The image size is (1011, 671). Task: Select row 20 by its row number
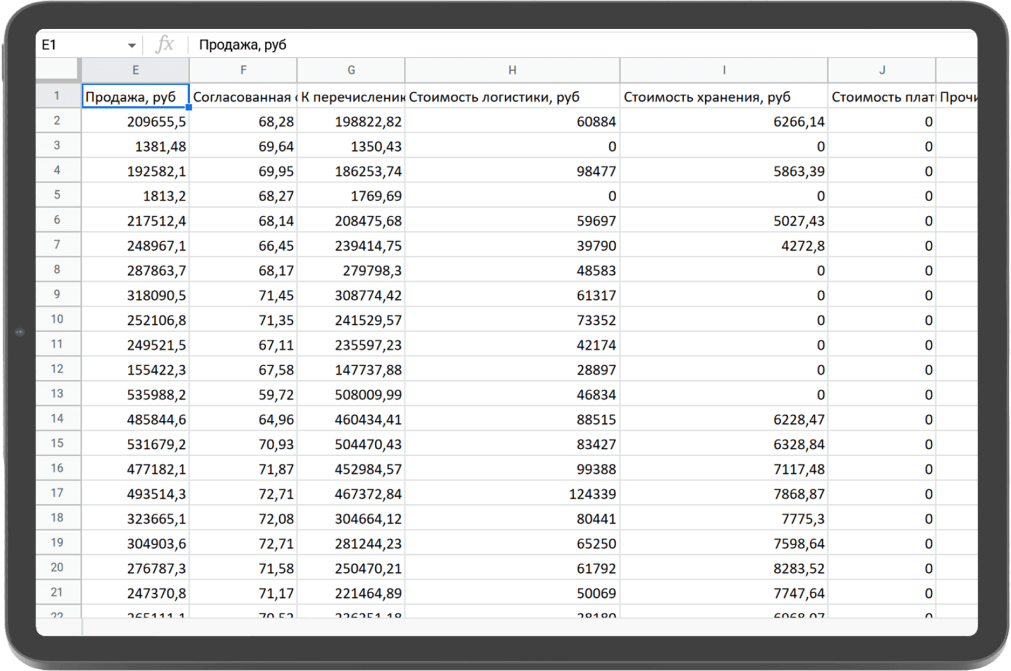click(x=58, y=567)
